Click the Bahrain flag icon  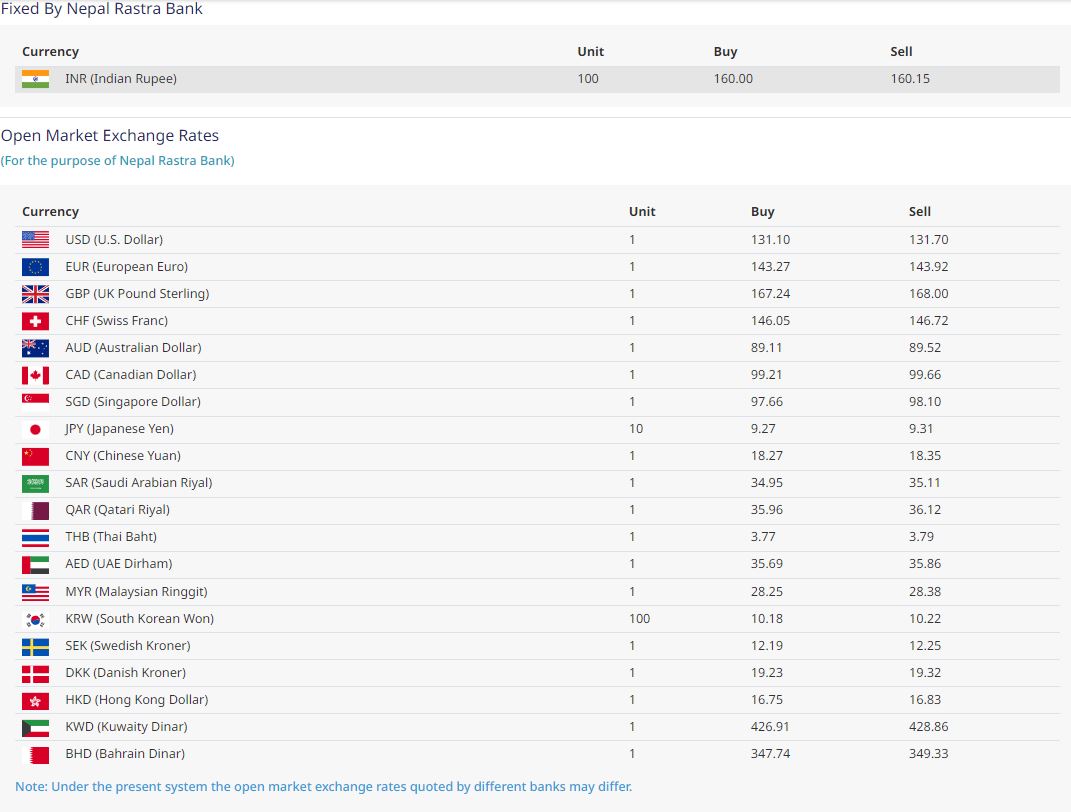36,754
